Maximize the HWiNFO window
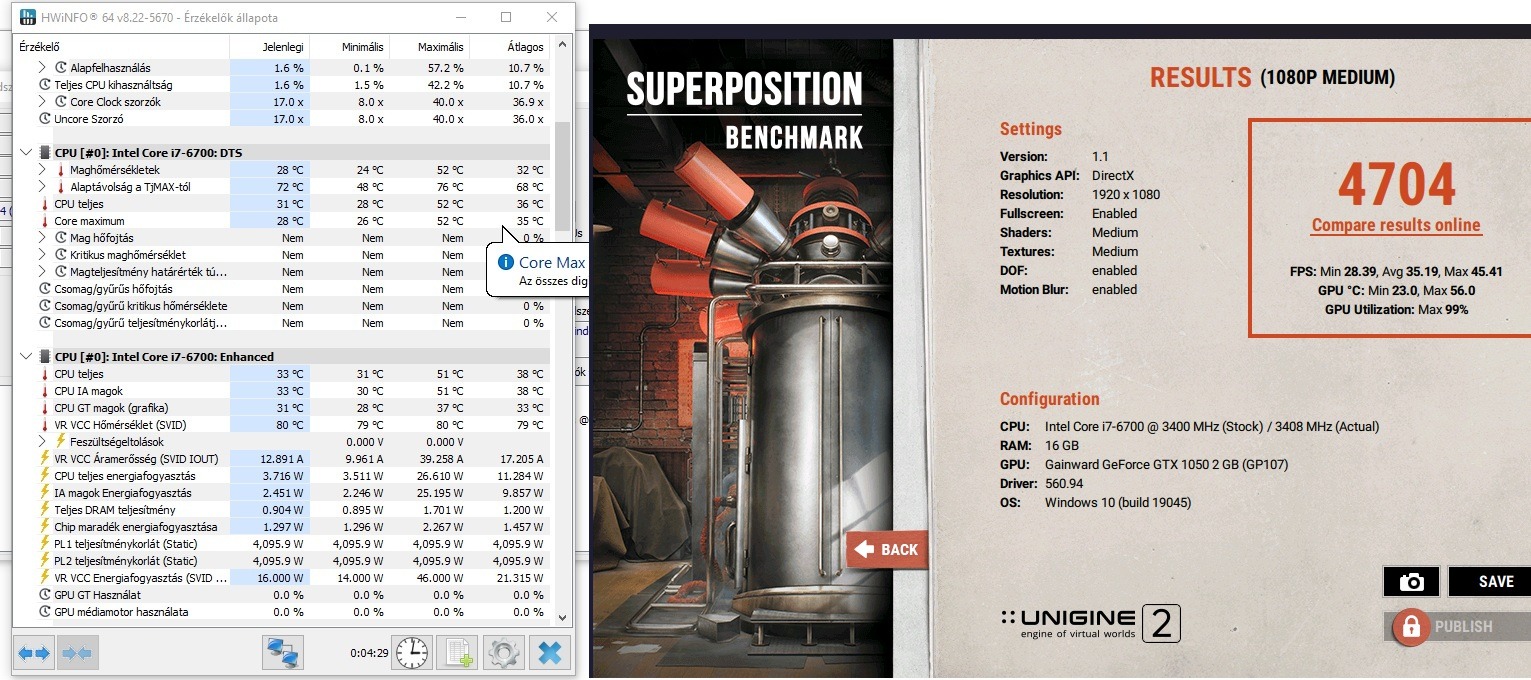 pyautogui.click(x=506, y=17)
